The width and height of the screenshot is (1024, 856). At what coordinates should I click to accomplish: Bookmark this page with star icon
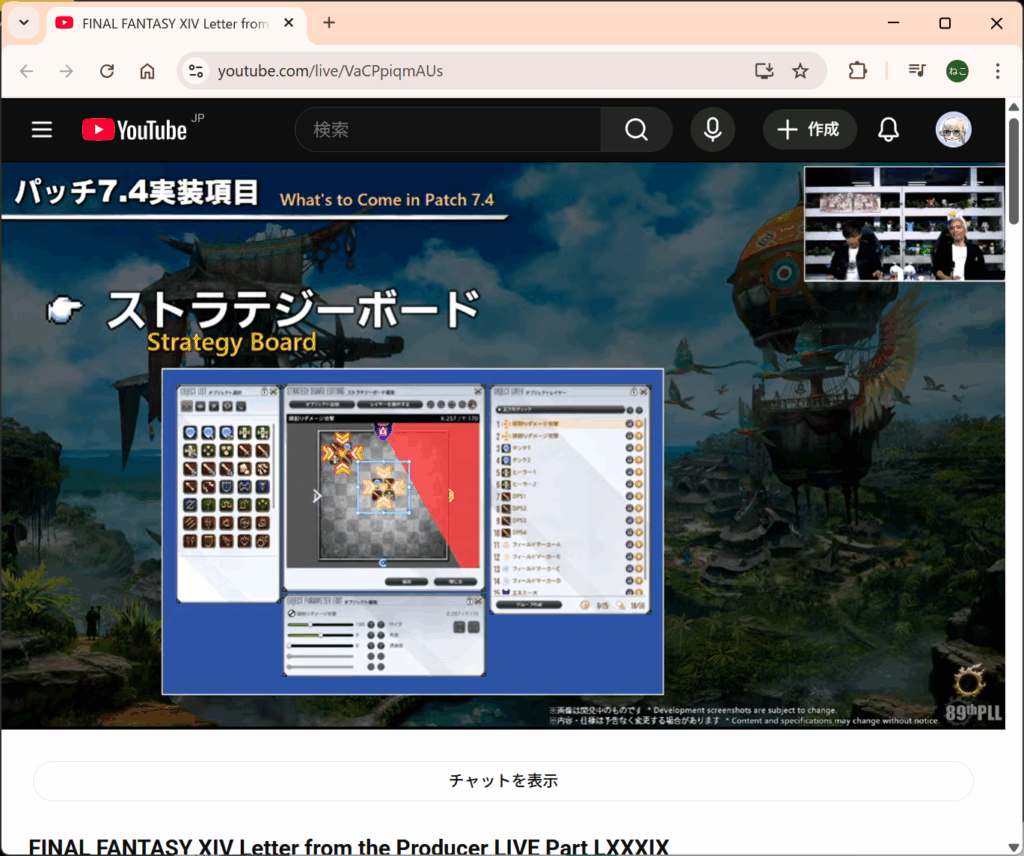(x=800, y=71)
